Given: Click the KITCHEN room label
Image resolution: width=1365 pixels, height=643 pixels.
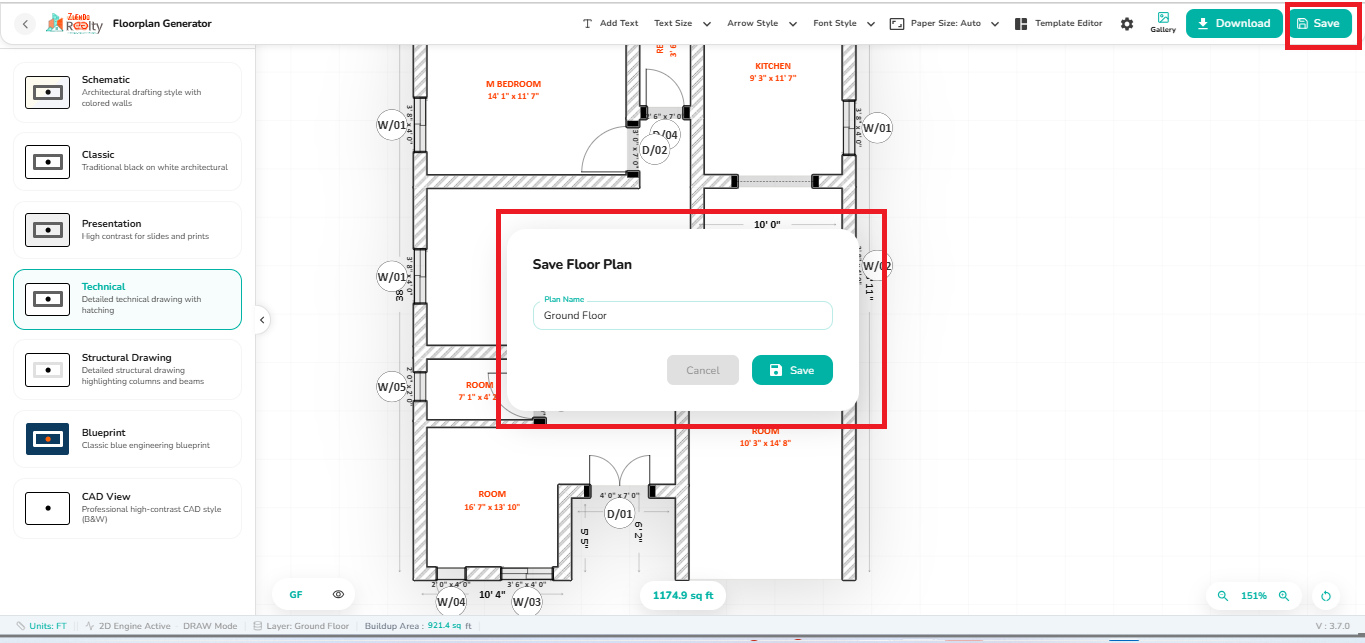Looking at the screenshot, I should [773, 72].
